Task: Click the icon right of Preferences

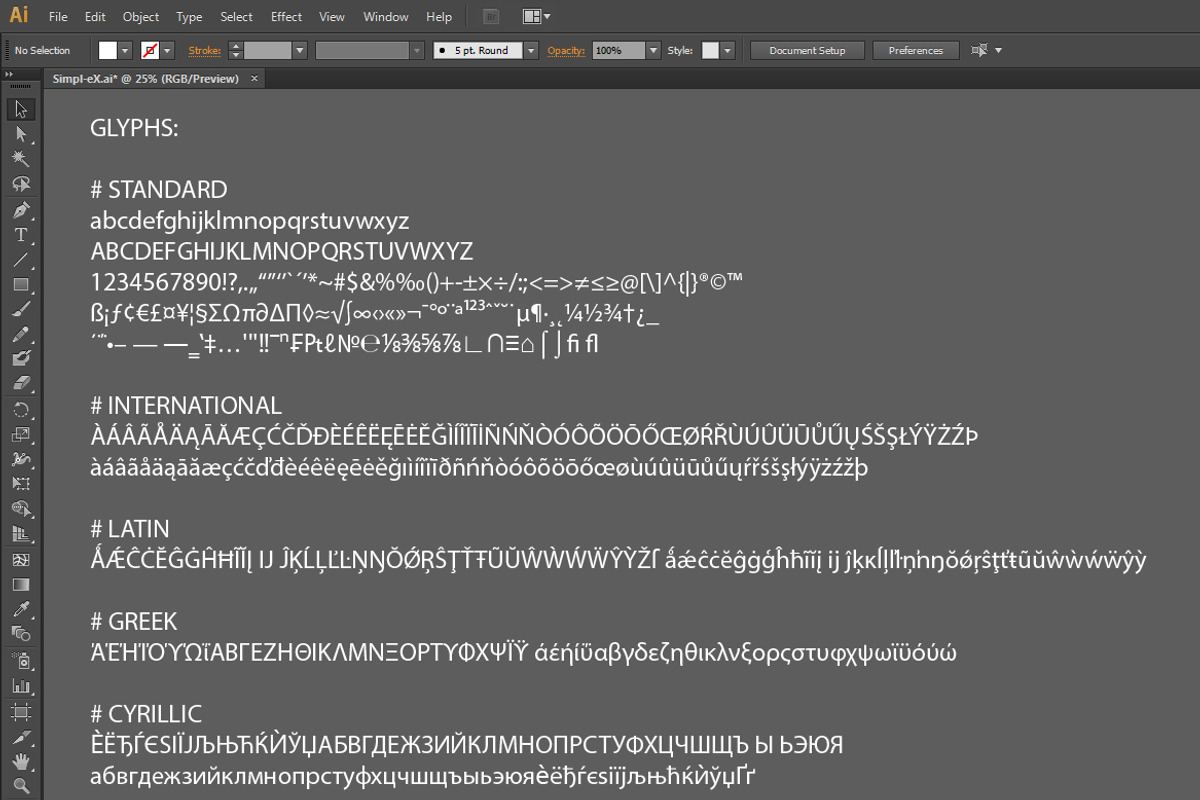Action: coord(980,50)
